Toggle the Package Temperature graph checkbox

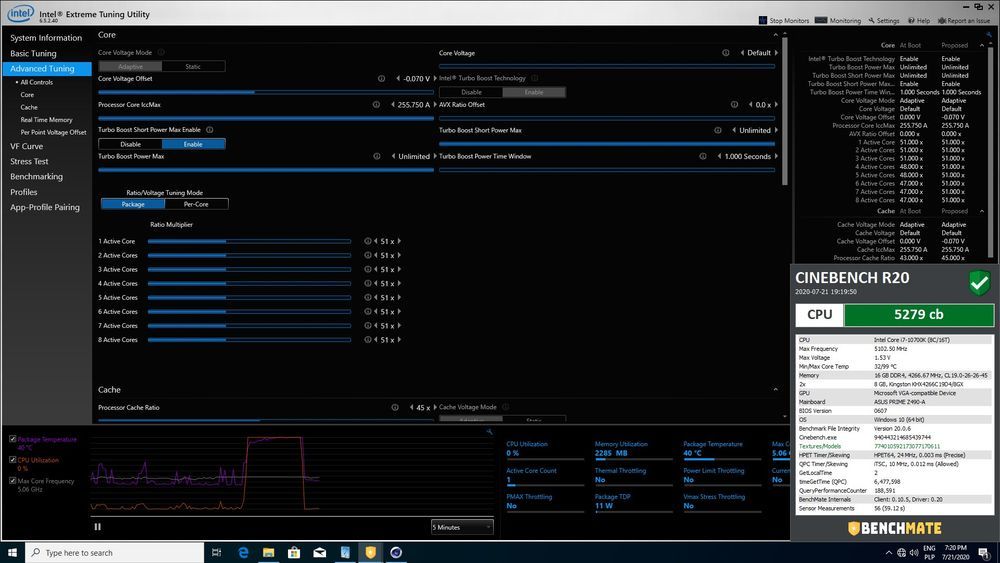point(12,439)
